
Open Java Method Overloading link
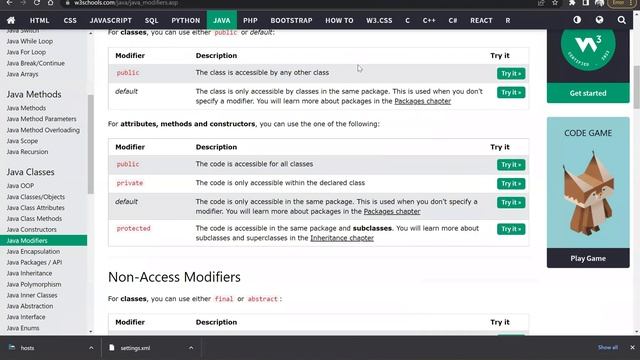pyautogui.click(x=43, y=130)
